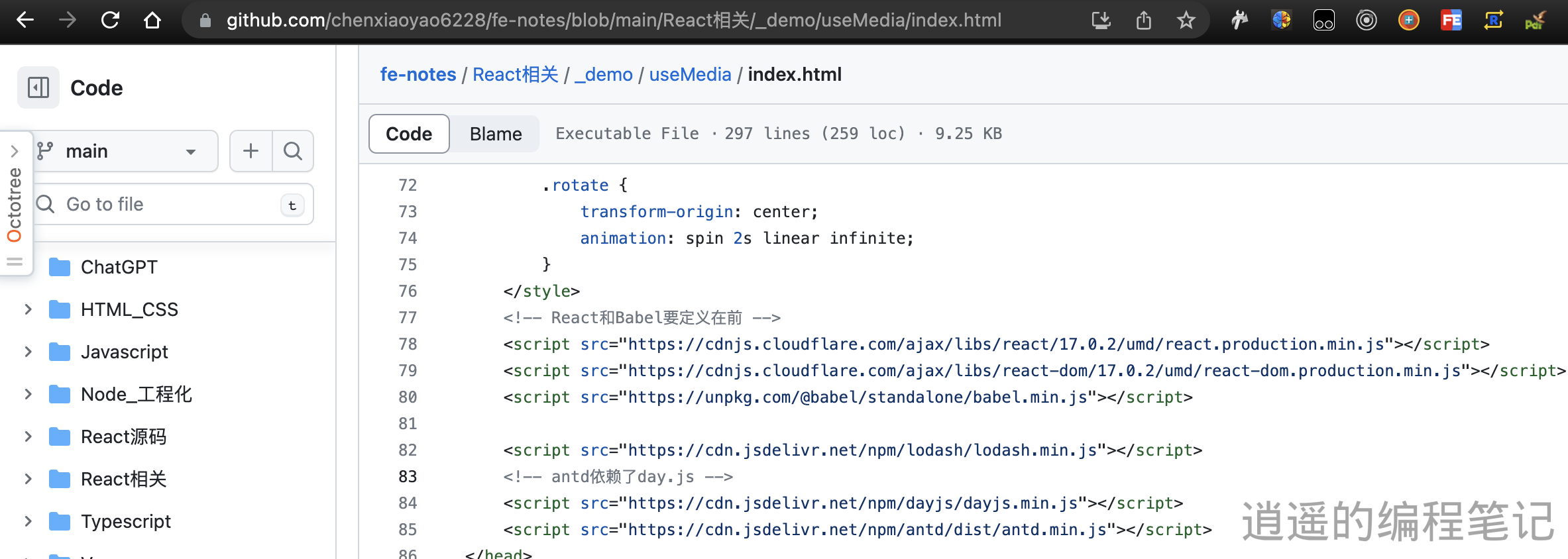Bookmark this page with the star icon

1186,21
